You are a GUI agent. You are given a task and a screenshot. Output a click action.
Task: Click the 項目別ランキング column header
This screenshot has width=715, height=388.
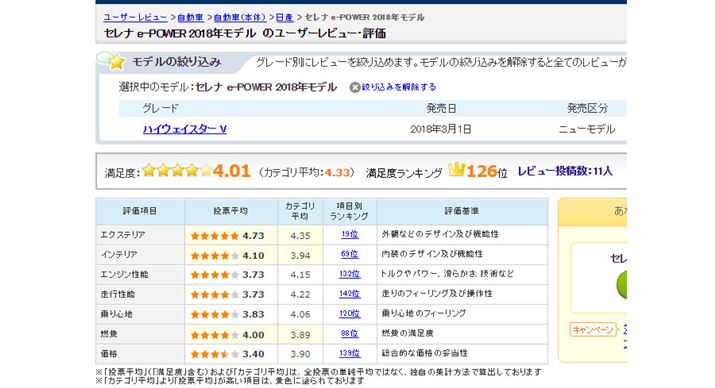349,211
